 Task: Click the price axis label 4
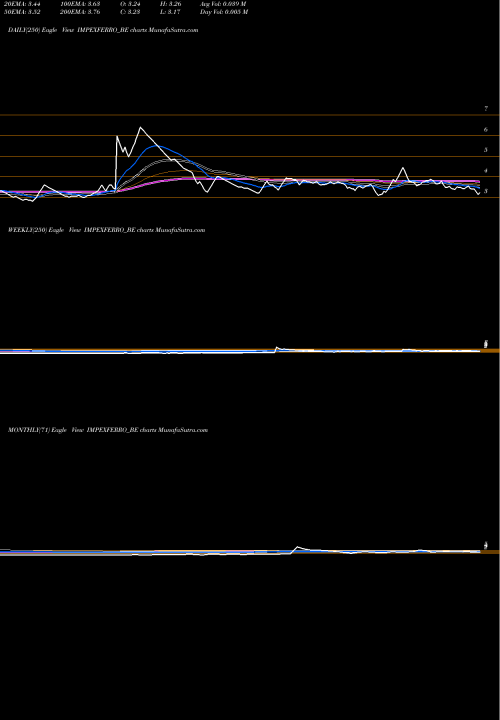(486, 170)
